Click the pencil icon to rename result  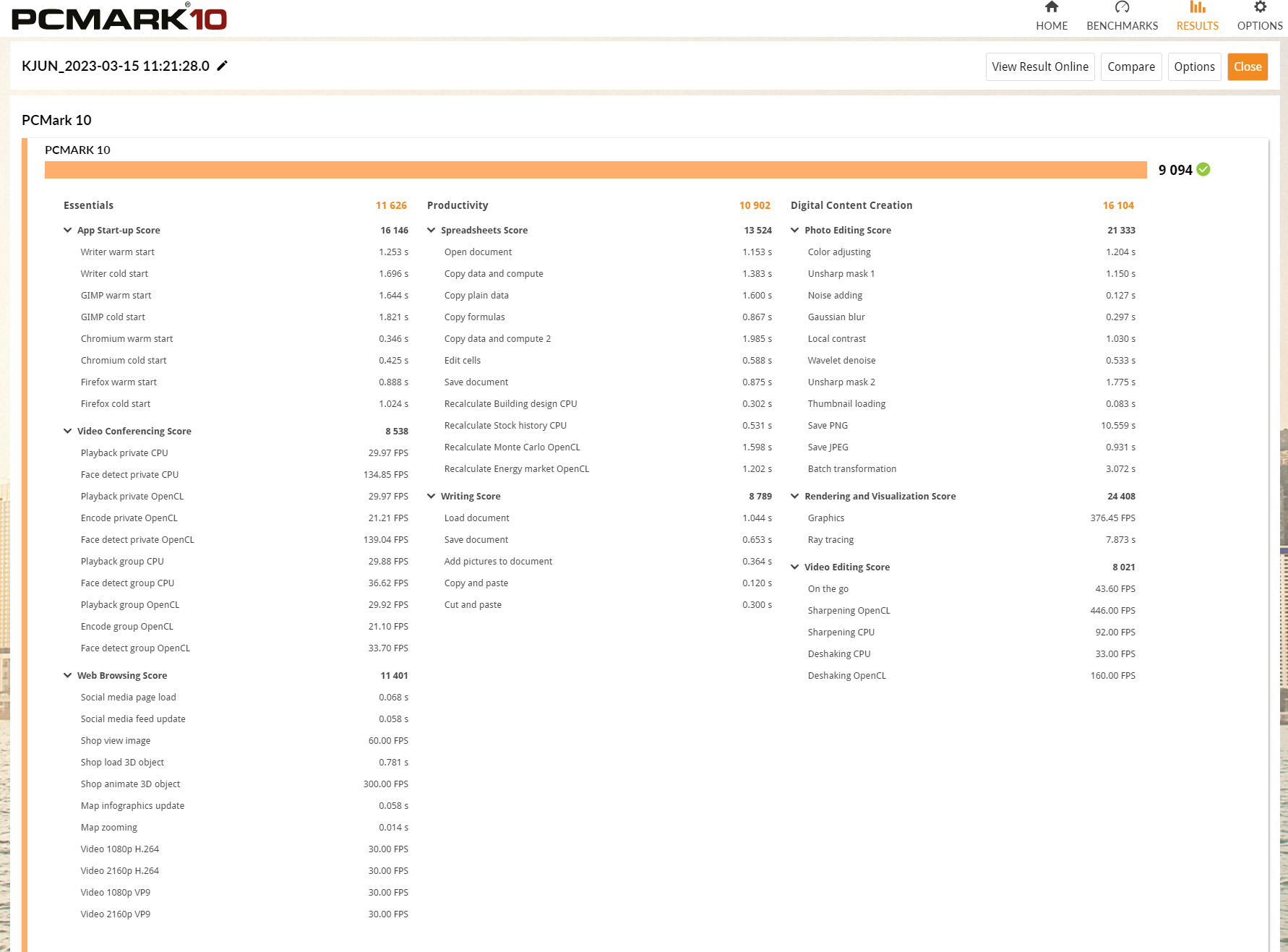coord(223,66)
